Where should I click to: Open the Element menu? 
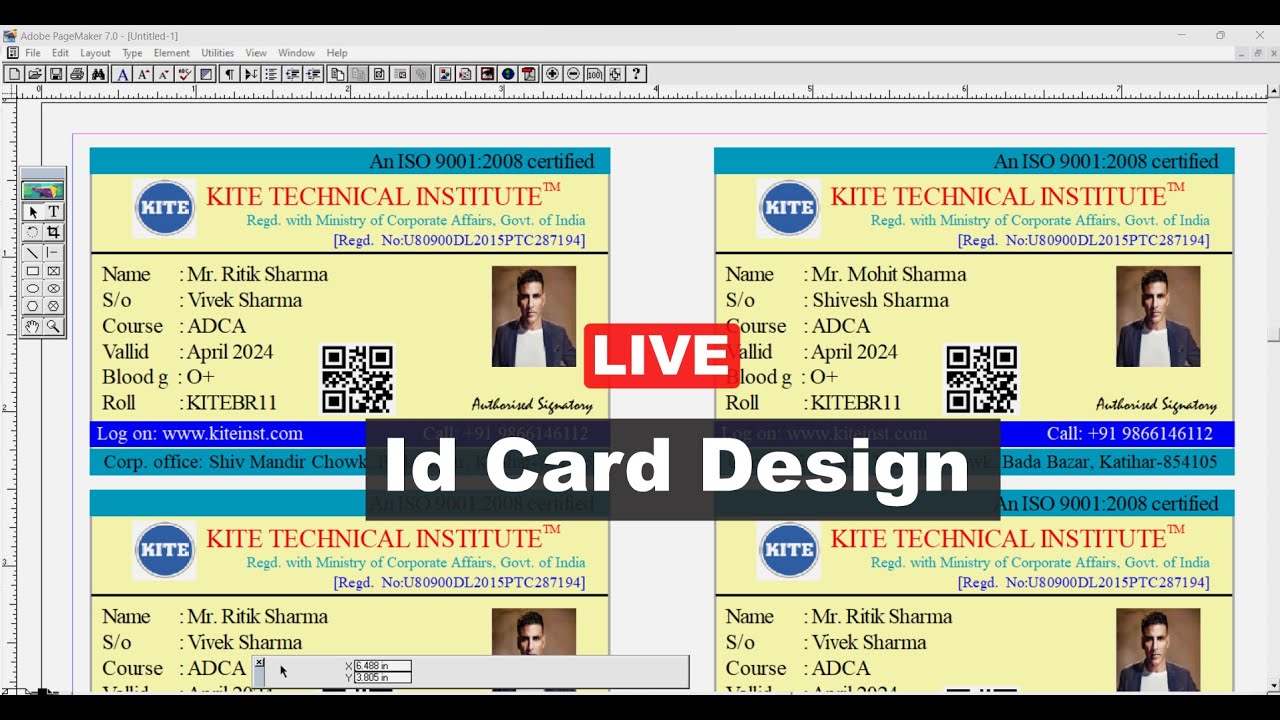(x=171, y=53)
